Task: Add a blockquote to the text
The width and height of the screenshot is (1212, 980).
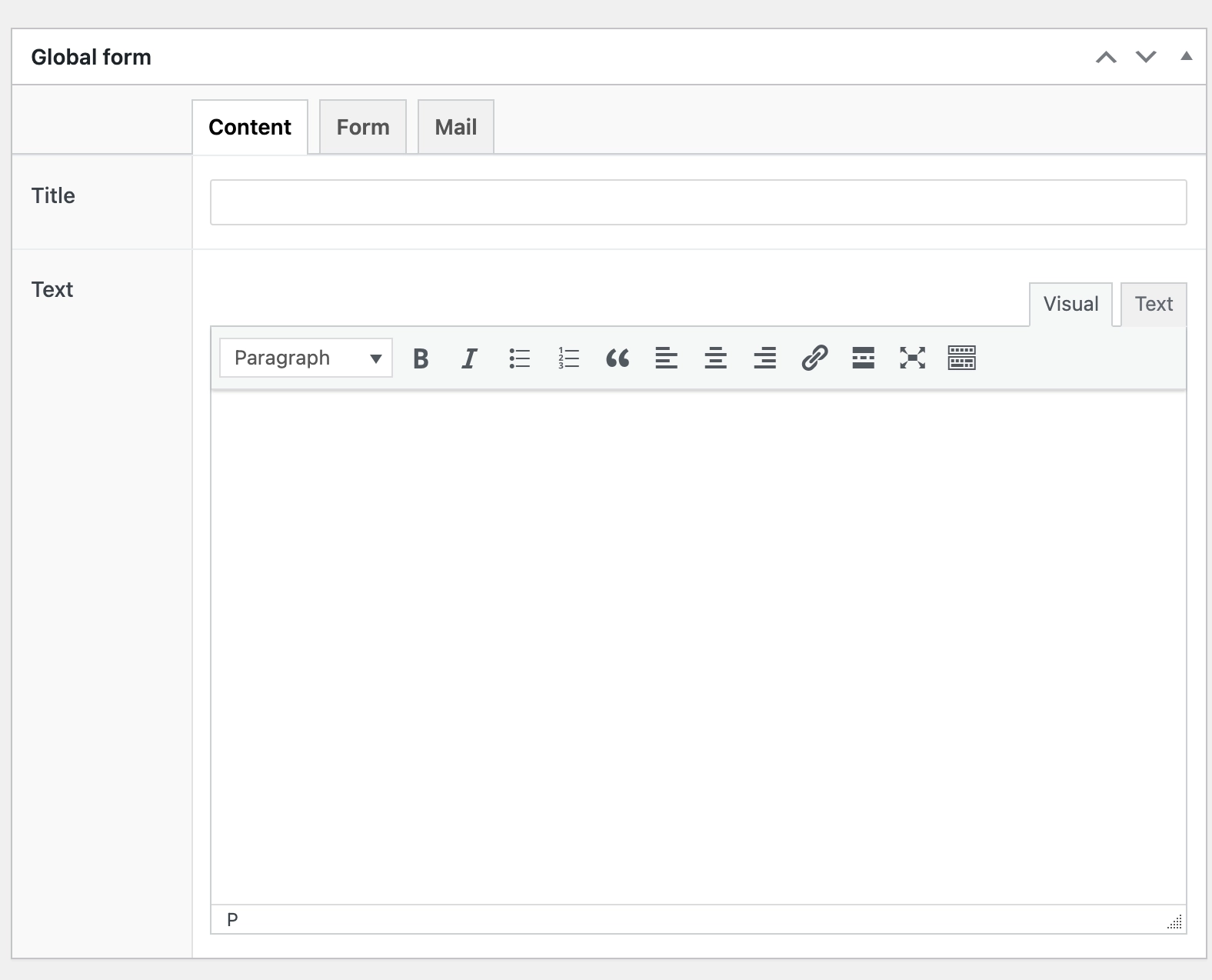Action: pos(618,358)
